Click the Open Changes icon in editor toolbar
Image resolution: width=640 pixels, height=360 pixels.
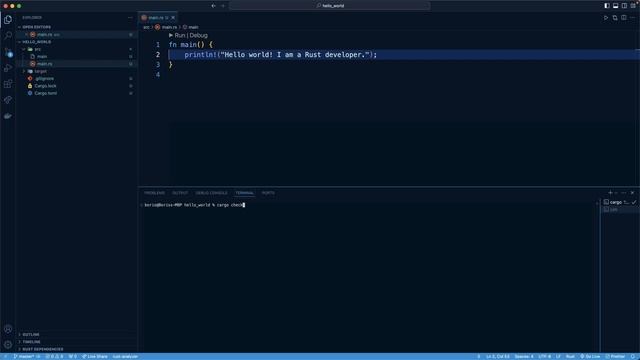(x=615, y=18)
